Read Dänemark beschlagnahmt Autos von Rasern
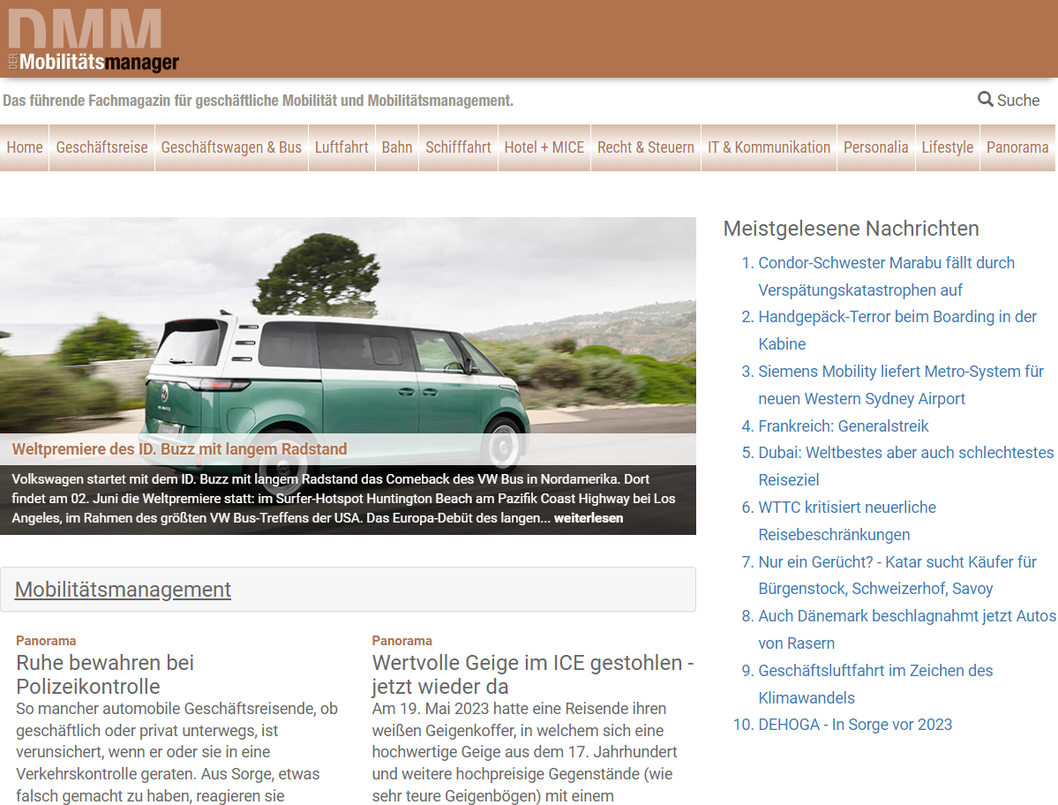 (x=907, y=629)
